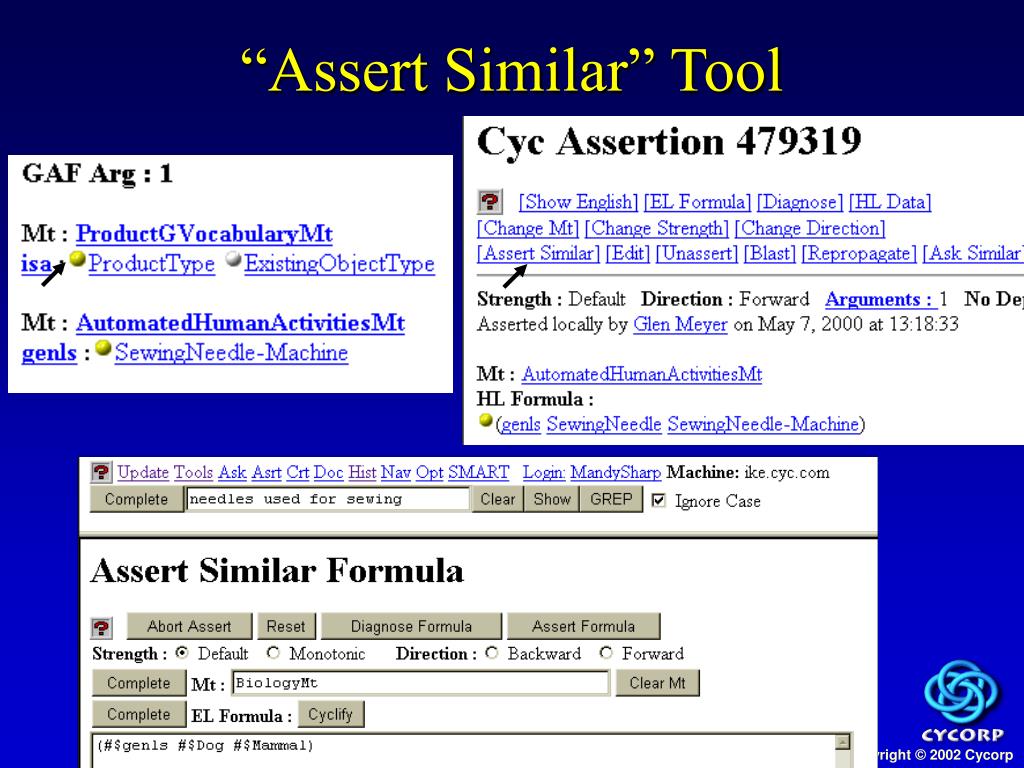Click the Complete button beside EL Formula

[x=138, y=714]
